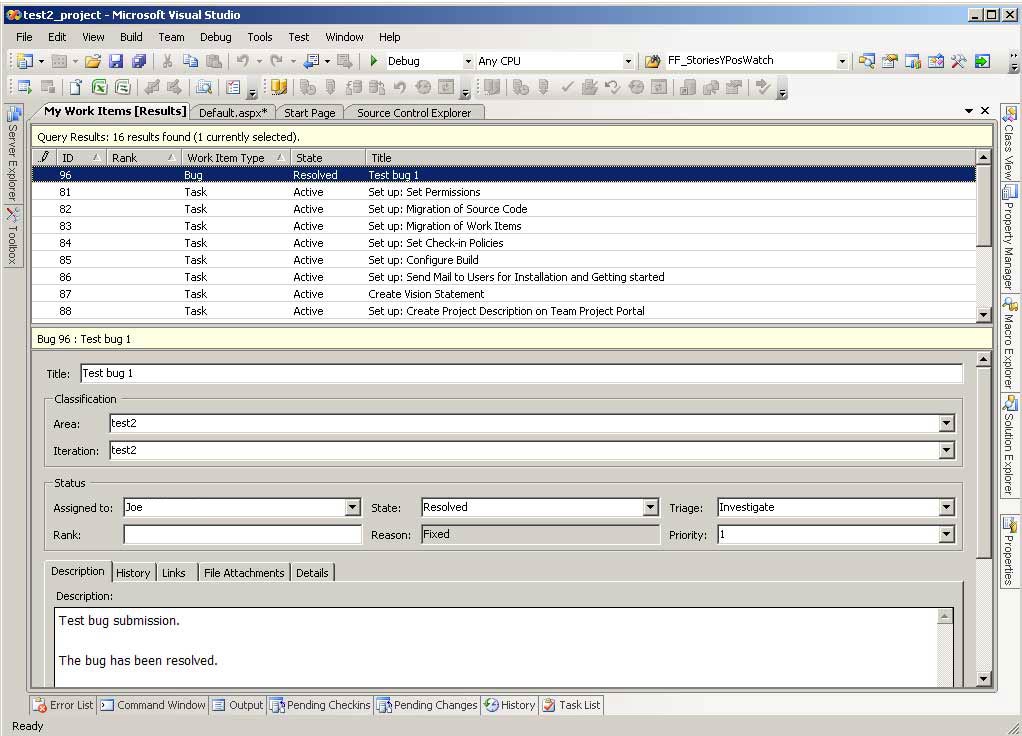Open the State dropdown showing Resolved

click(x=650, y=507)
